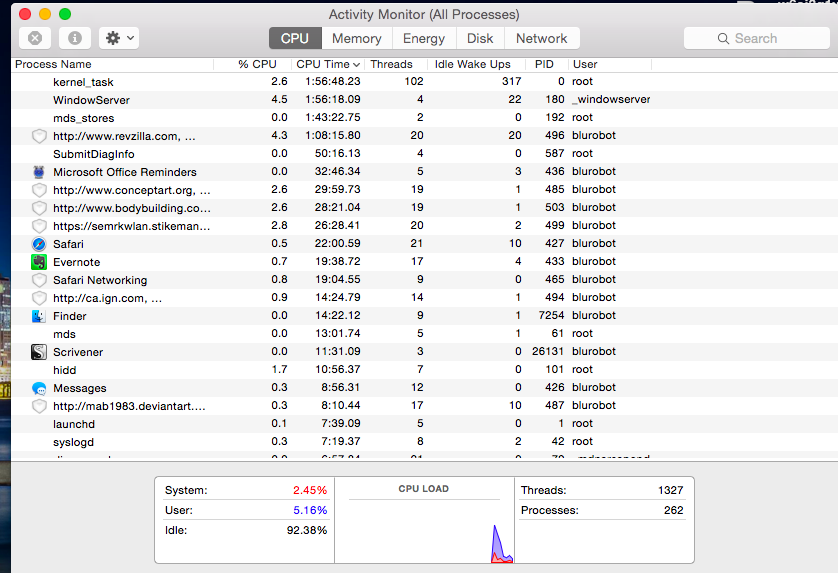The image size is (838, 573).
Task: Click the Evernote elephant icon
Action: [x=39, y=262]
